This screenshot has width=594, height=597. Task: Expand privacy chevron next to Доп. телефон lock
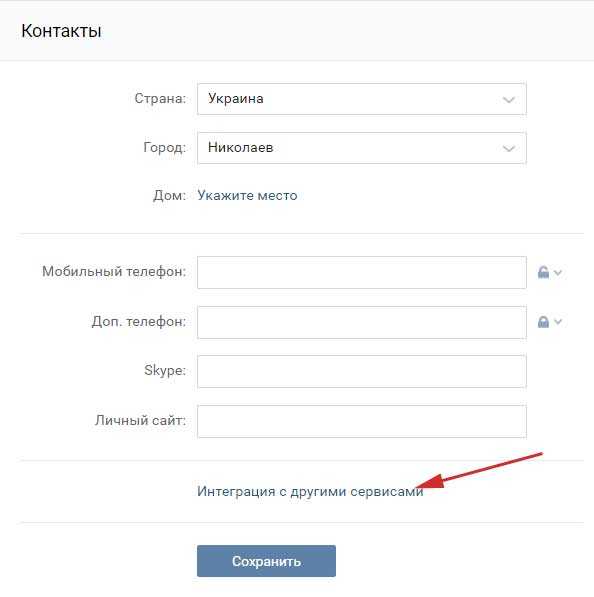(x=558, y=322)
